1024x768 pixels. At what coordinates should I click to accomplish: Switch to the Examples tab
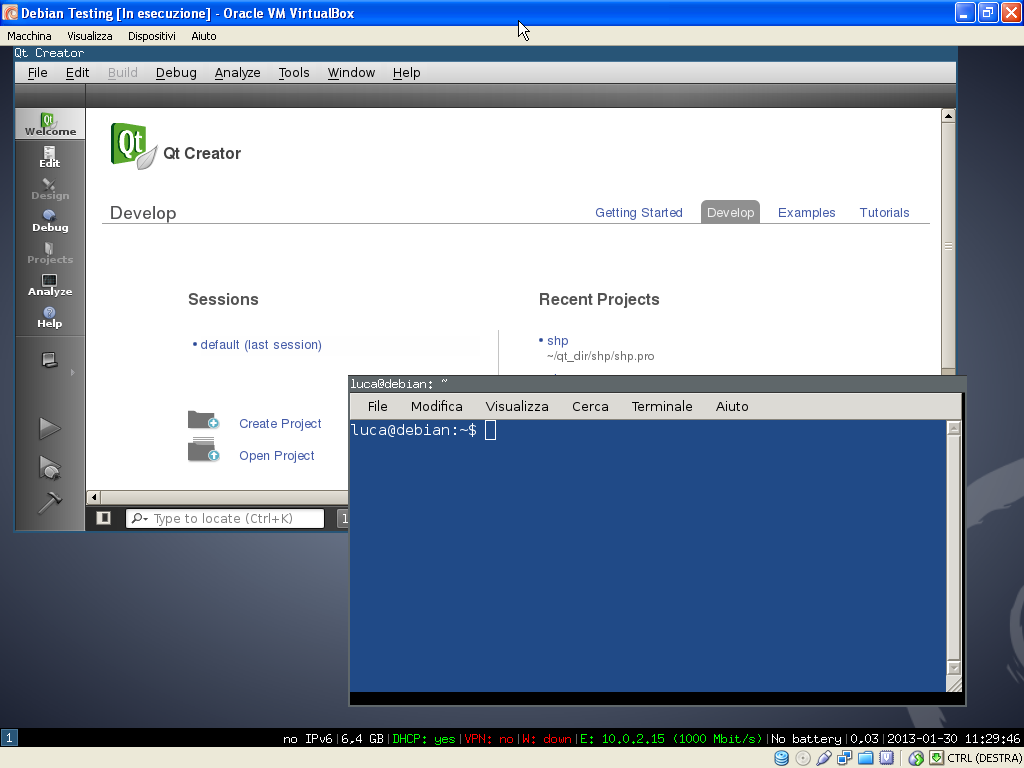point(806,212)
